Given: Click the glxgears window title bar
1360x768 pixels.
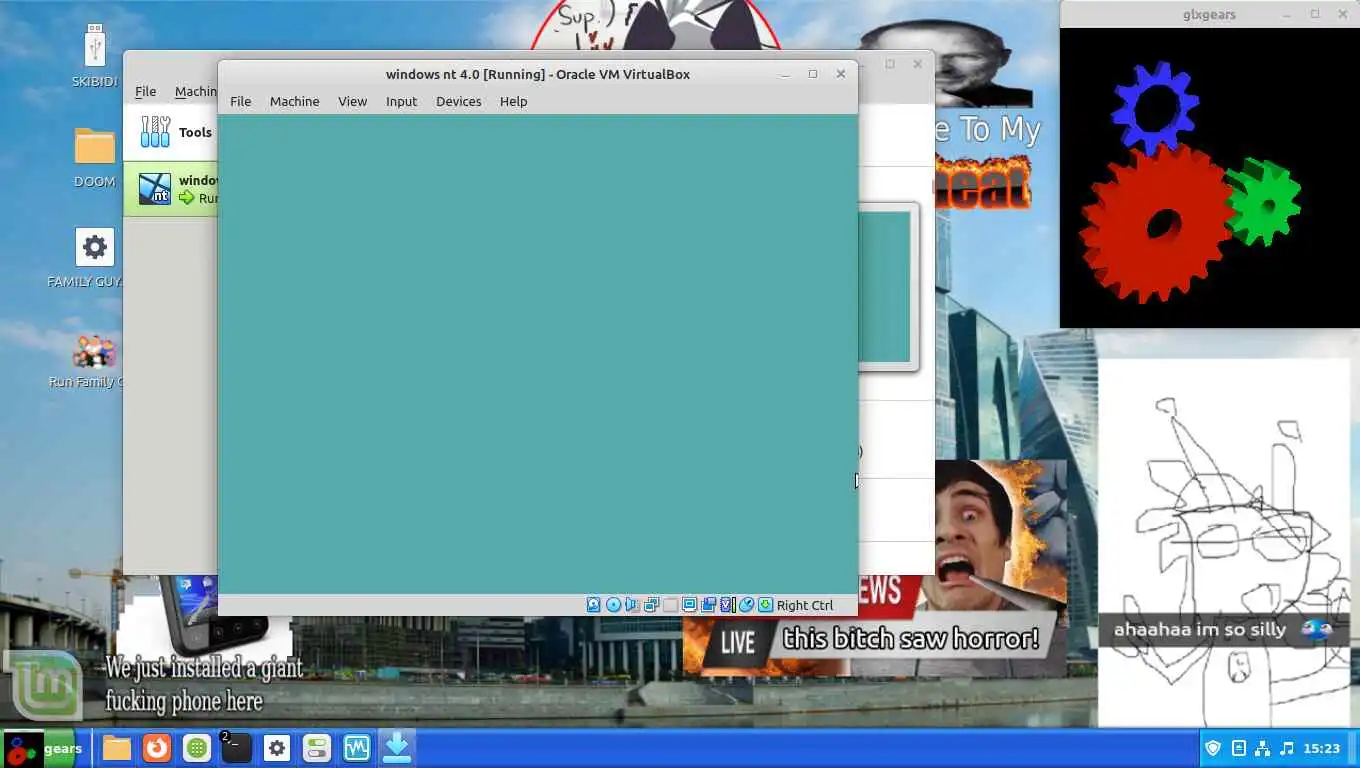Looking at the screenshot, I should 1209,14.
